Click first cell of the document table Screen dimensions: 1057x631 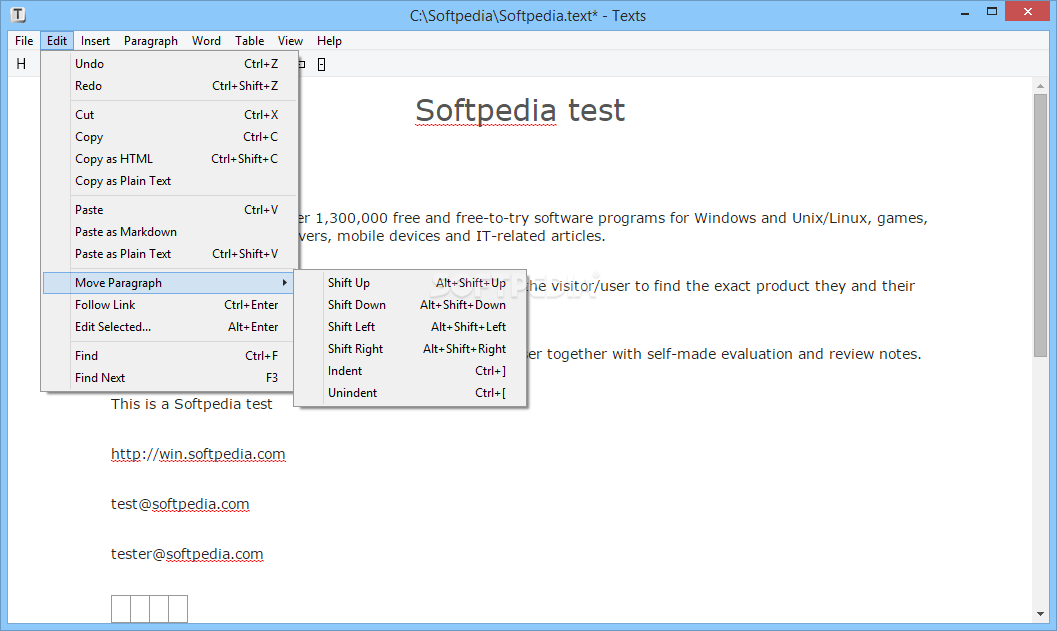pyautogui.click(x=121, y=609)
